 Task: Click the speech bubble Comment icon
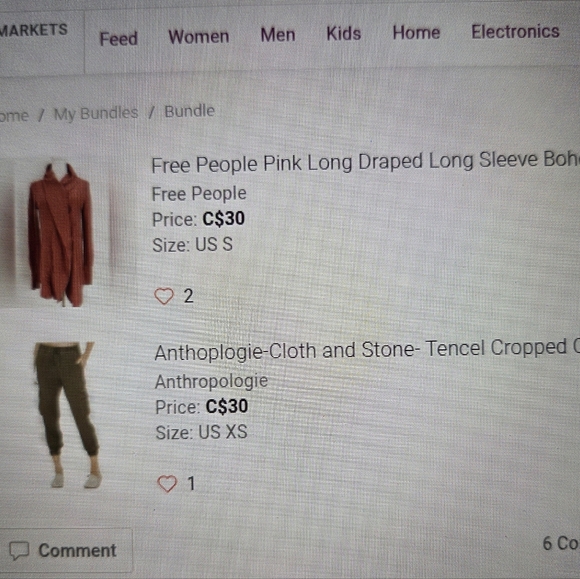[x=19, y=551]
